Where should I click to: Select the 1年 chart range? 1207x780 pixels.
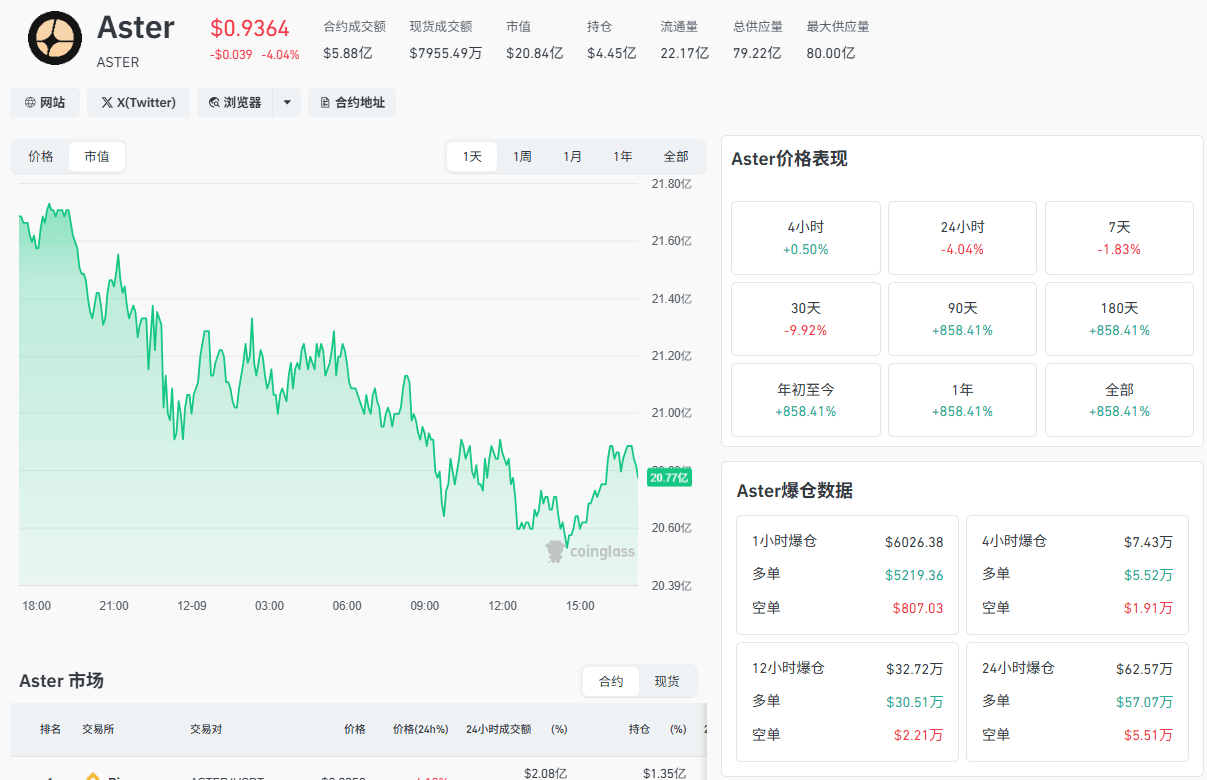[622, 157]
